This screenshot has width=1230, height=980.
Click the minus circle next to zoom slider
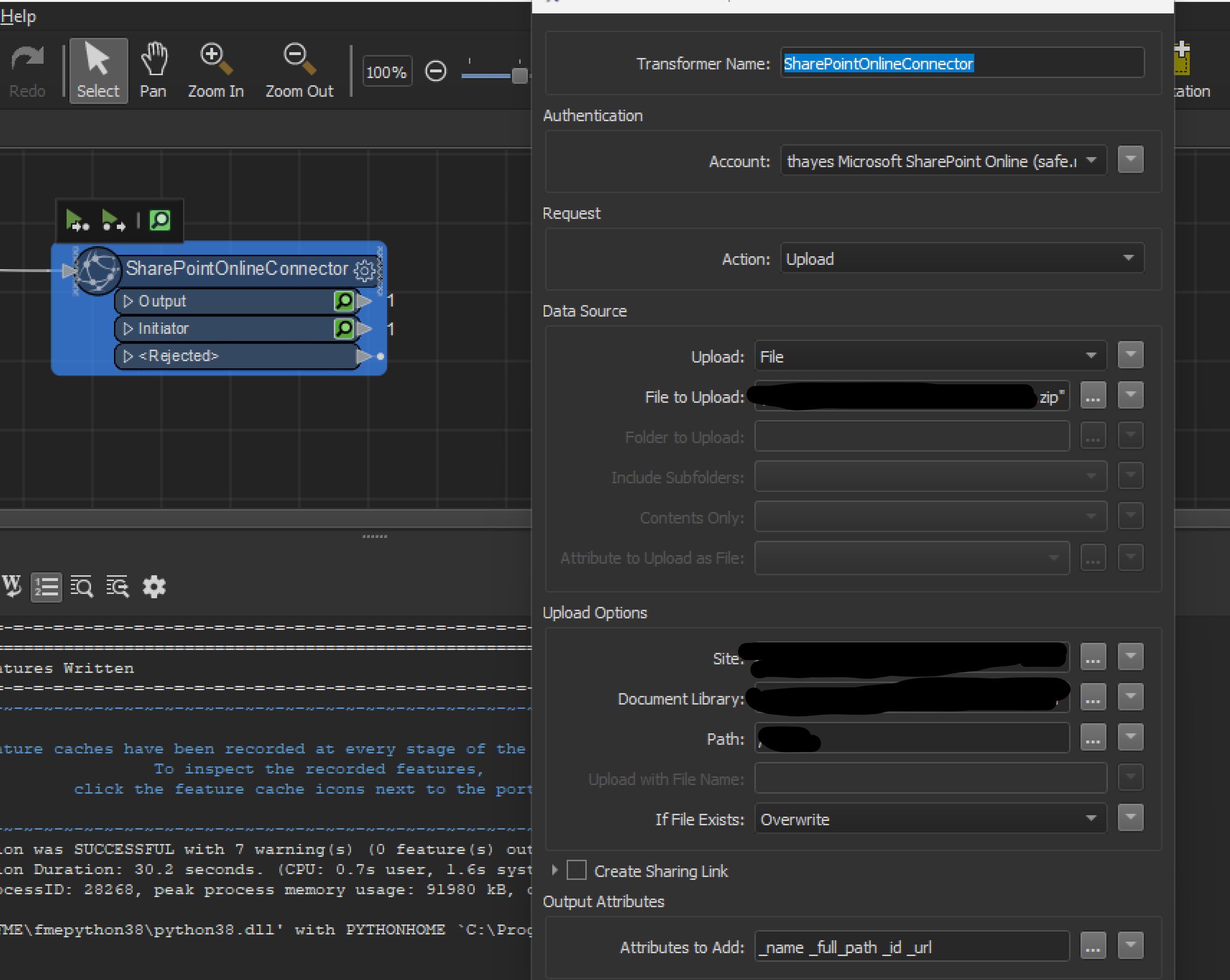click(x=436, y=72)
